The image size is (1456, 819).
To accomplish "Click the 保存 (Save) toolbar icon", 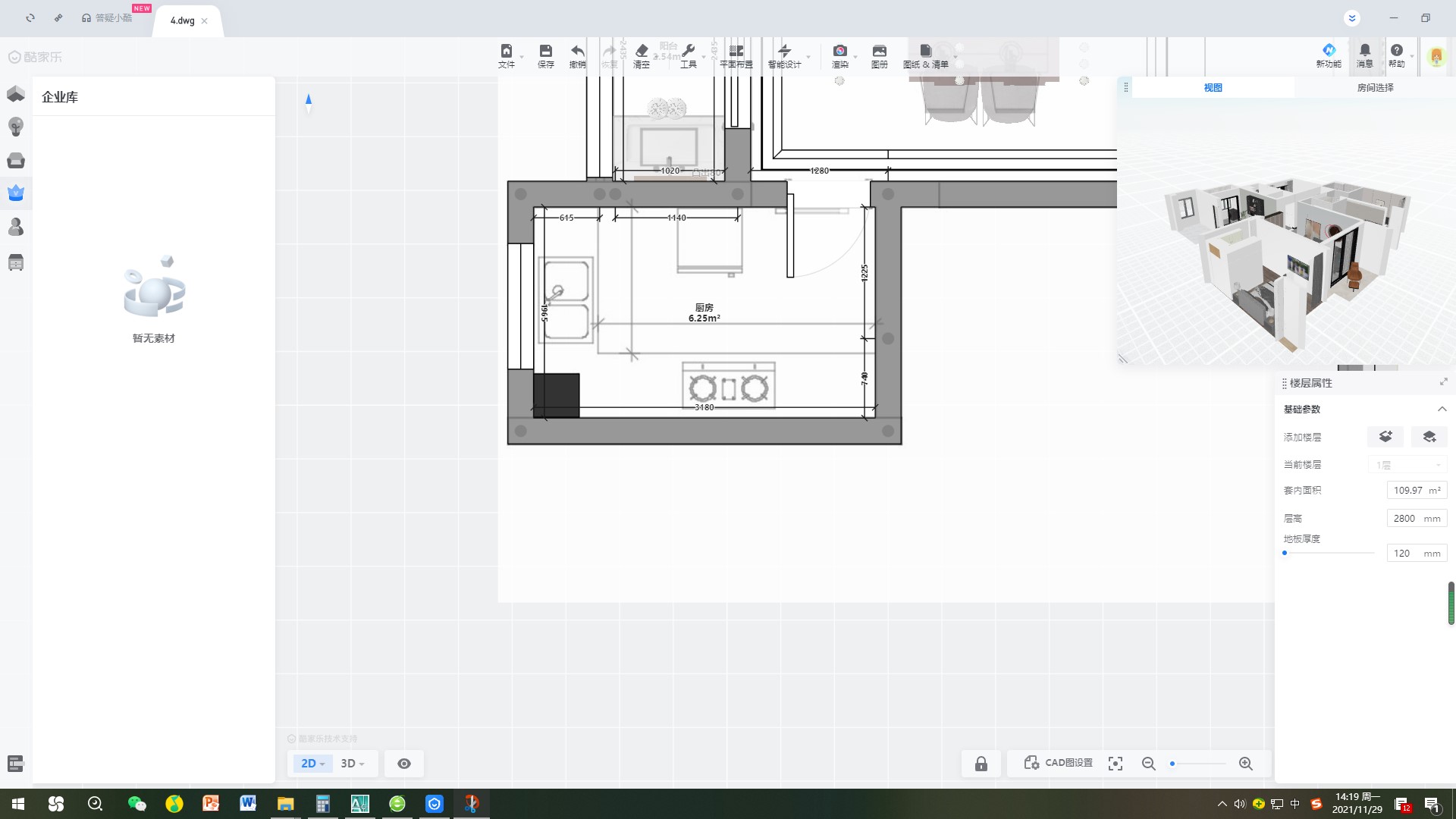I will [x=545, y=52].
